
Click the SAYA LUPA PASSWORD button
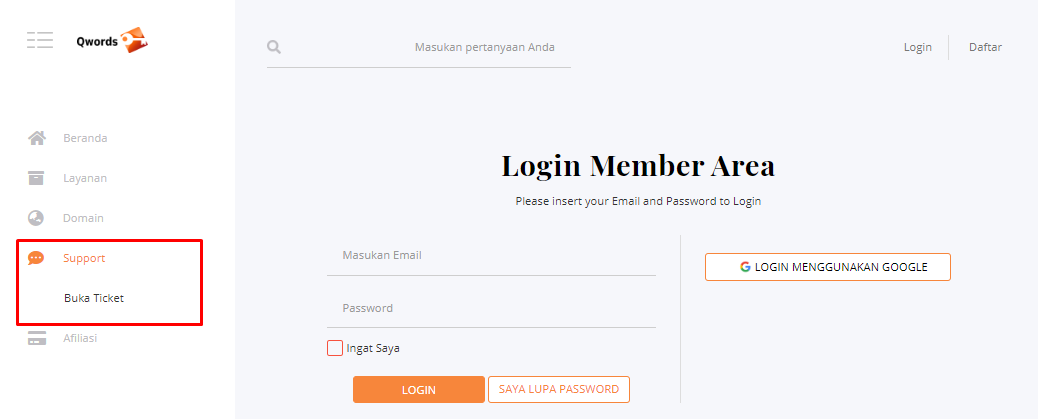pyautogui.click(x=559, y=389)
